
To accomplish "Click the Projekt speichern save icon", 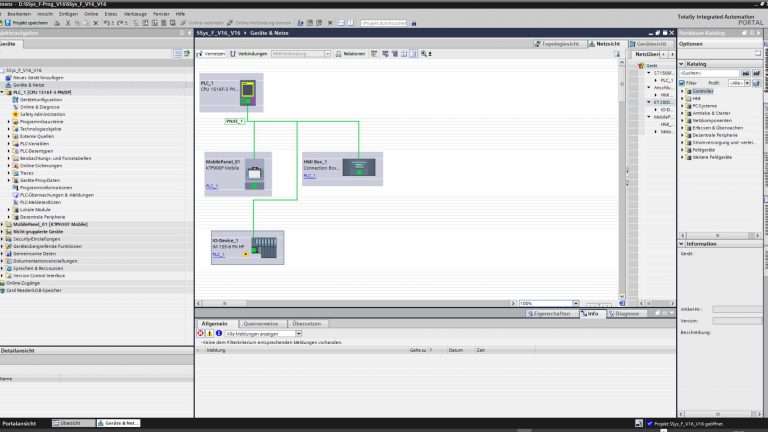I will point(8,23).
